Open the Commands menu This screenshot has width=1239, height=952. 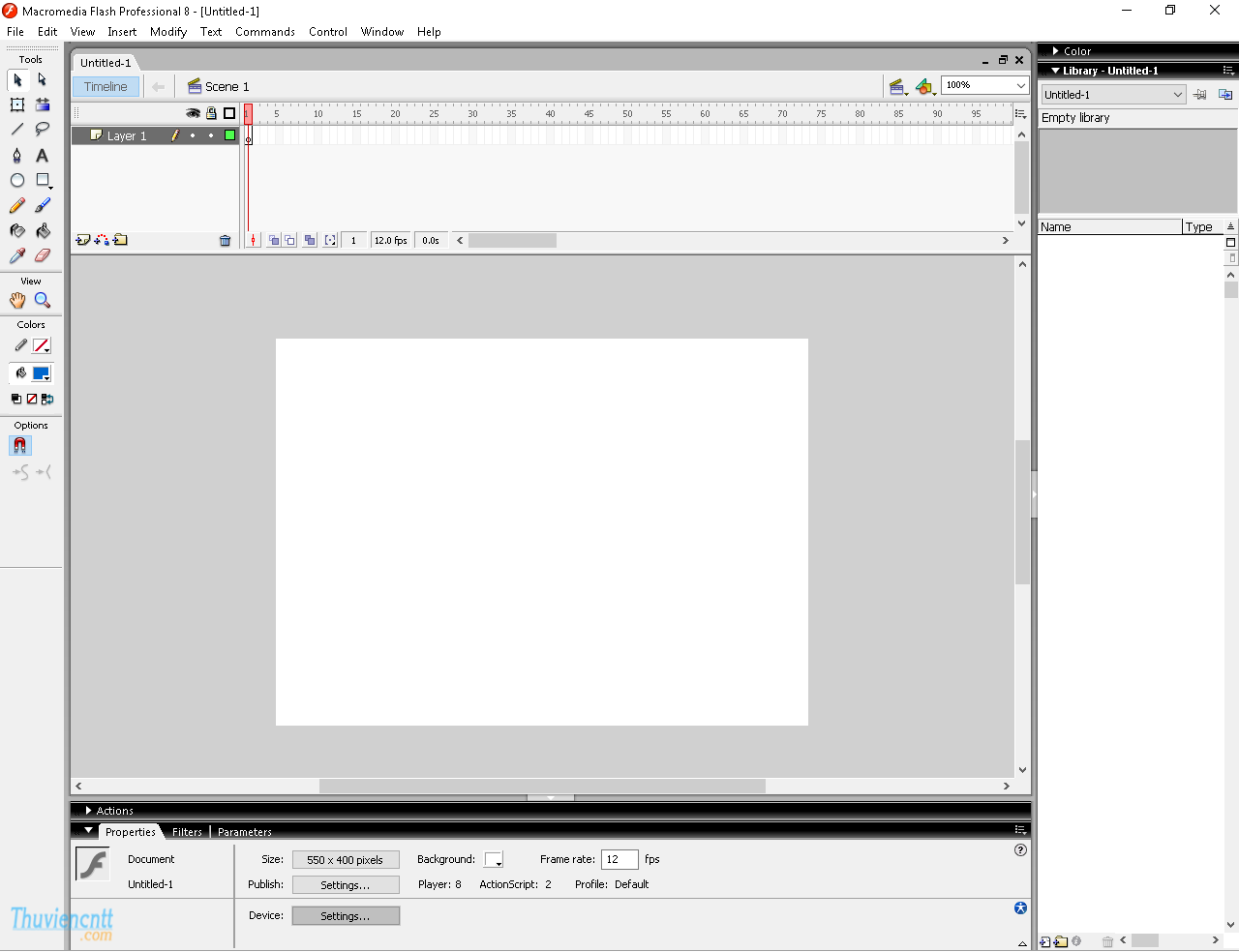point(265,32)
